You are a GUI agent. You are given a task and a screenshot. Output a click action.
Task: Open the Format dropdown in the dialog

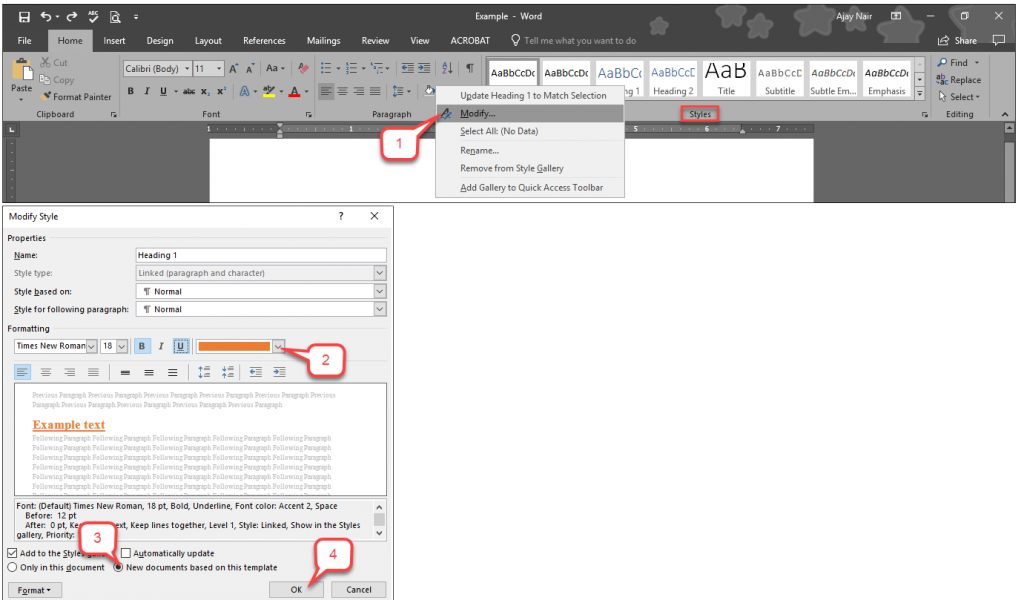click(x=33, y=589)
